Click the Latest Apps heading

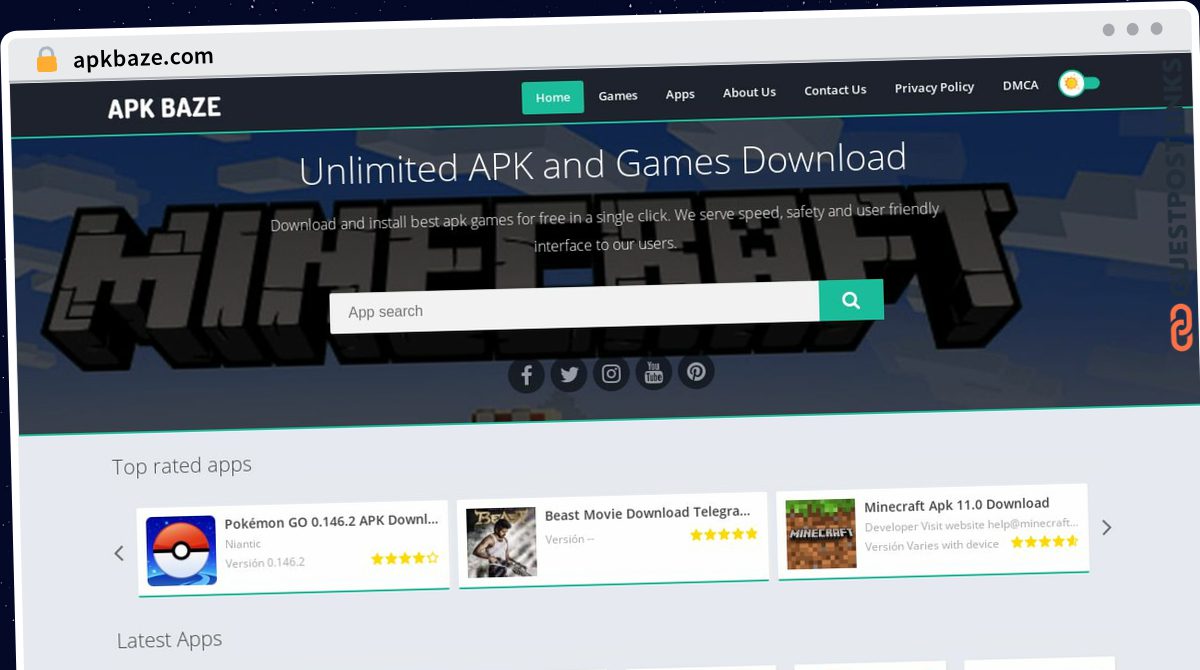(x=169, y=640)
